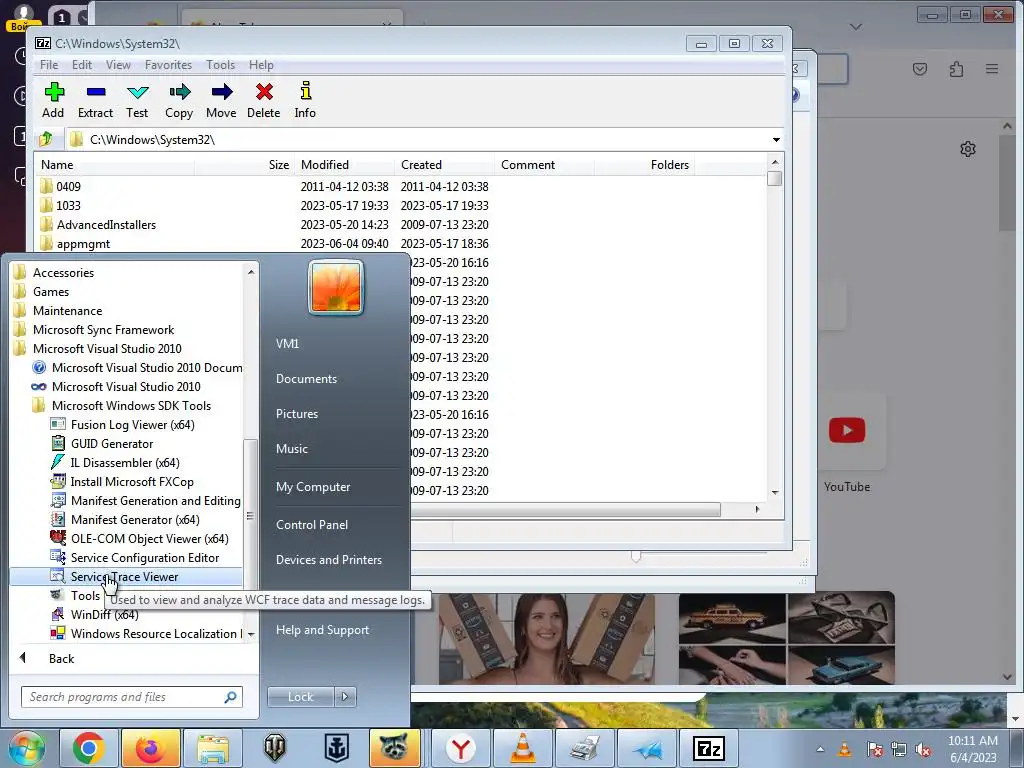Open the browser hamburger menu
This screenshot has width=1024, height=768.
[x=992, y=69]
